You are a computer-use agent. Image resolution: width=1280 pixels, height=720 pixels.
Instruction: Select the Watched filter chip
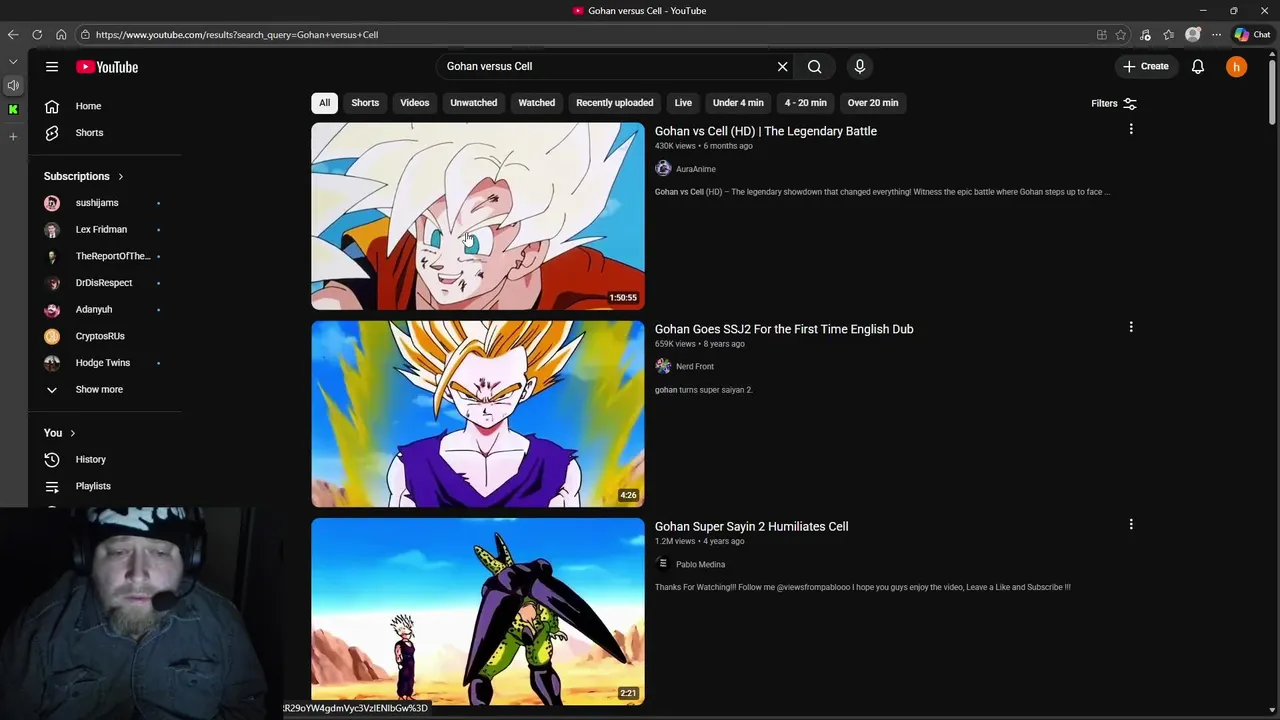pyautogui.click(x=537, y=103)
